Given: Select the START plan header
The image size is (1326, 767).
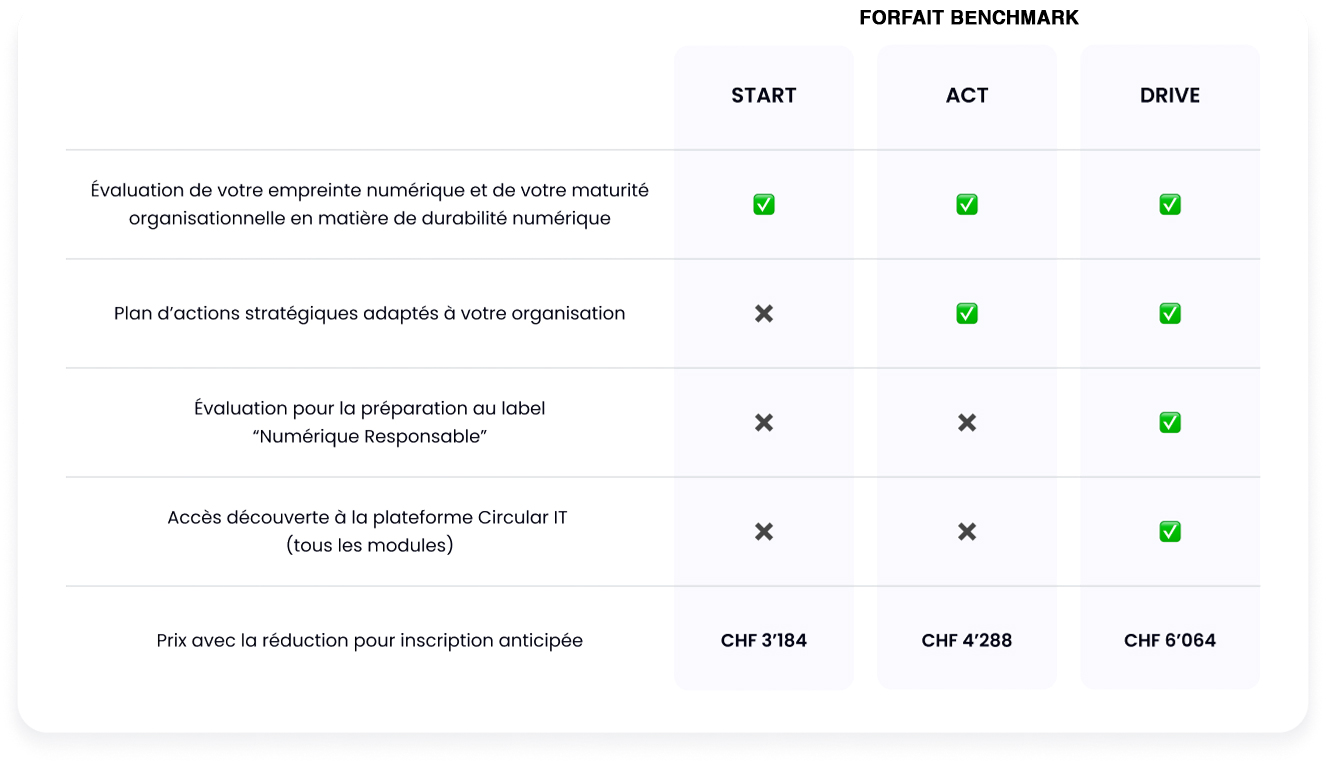Looking at the screenshot, I should (x=764, y=96).
